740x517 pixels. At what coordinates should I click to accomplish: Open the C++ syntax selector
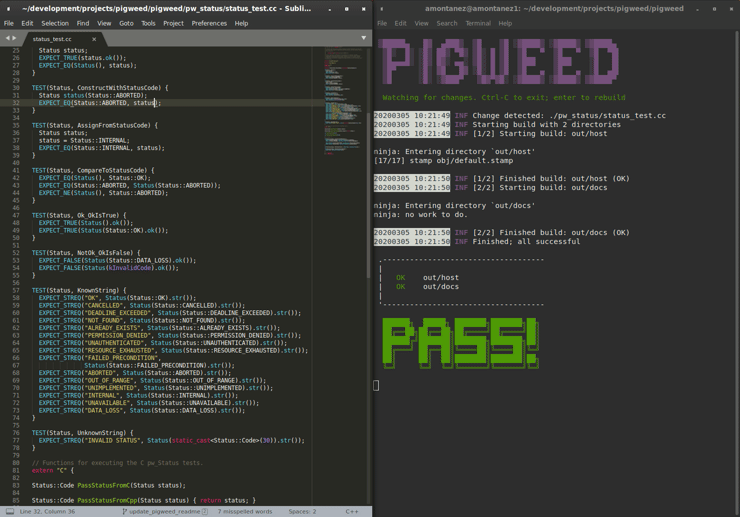[352, 511]
